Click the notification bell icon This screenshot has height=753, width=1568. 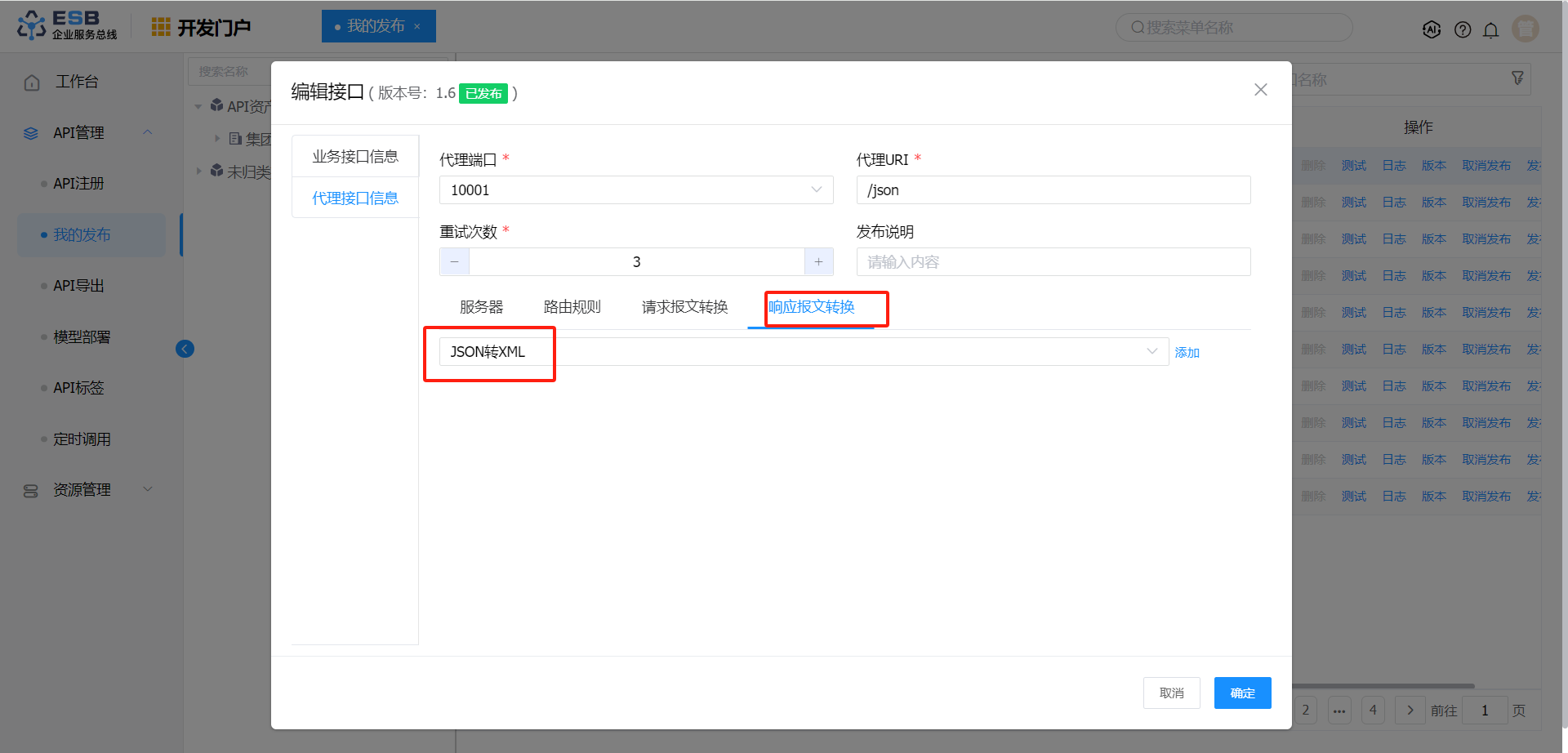pyautogui.click(x=1490, y=30)
